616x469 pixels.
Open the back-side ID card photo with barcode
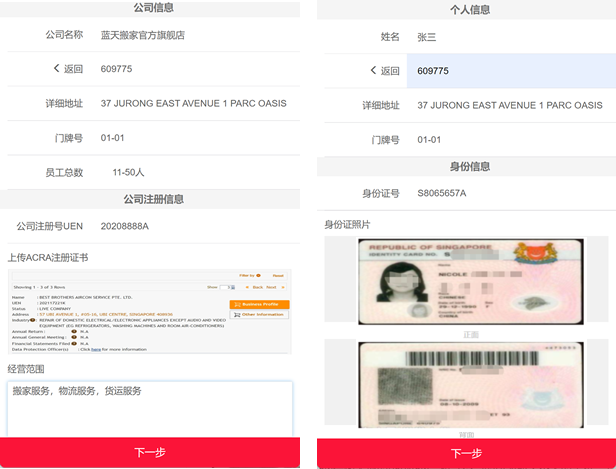pyautogui.click(x=466, y=383)
